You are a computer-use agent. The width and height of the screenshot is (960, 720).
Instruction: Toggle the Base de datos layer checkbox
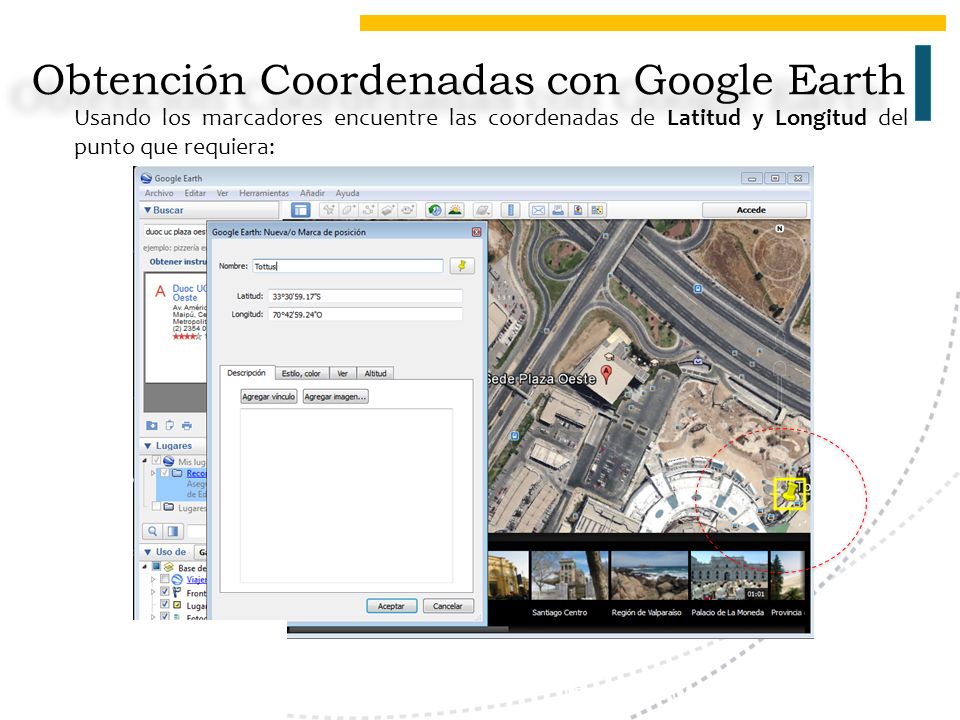[157, 567]
